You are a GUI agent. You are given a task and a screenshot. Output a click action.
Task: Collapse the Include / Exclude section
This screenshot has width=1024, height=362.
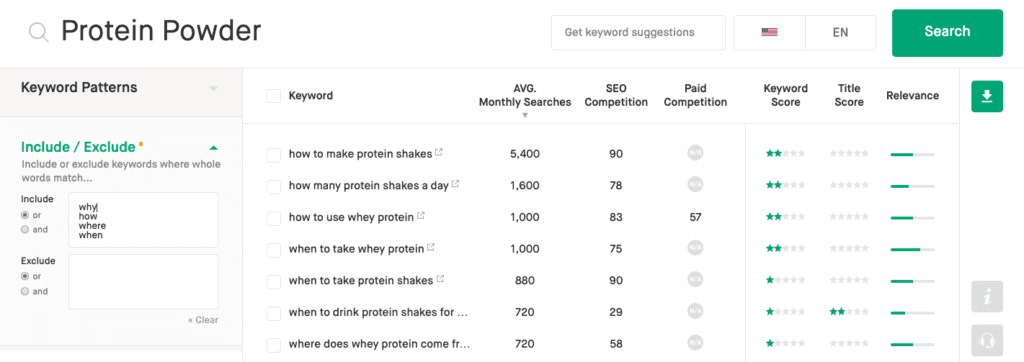point(213,148)
